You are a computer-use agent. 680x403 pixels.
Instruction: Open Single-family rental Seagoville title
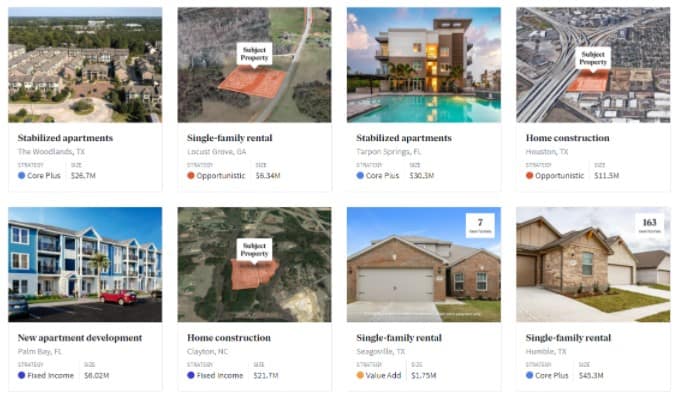coord(399,338)
